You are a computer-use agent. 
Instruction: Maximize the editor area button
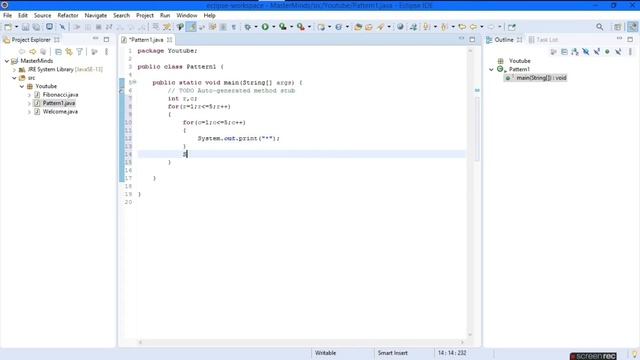[472, 40]
